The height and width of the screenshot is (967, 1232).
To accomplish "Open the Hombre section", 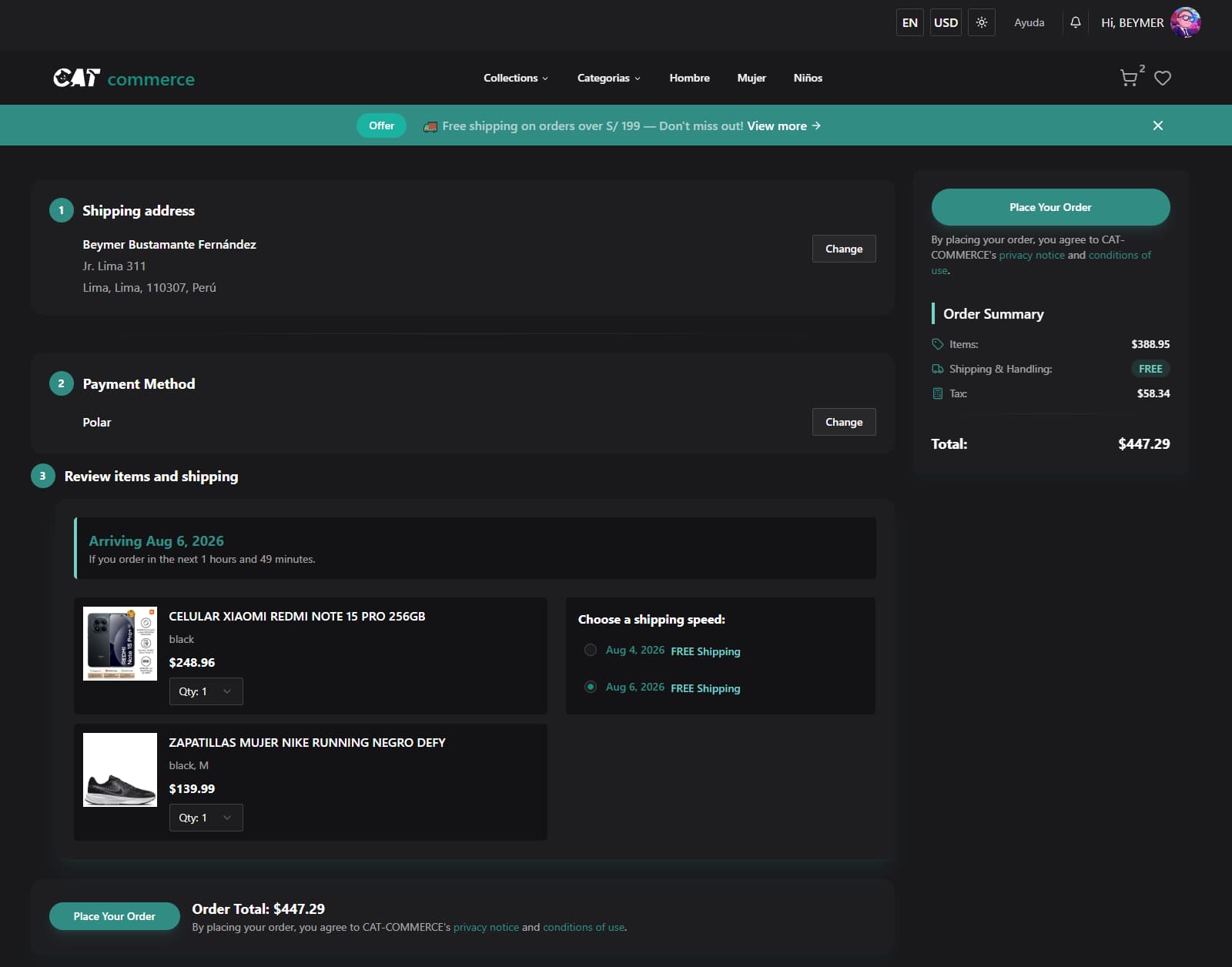I will (689, 78).
